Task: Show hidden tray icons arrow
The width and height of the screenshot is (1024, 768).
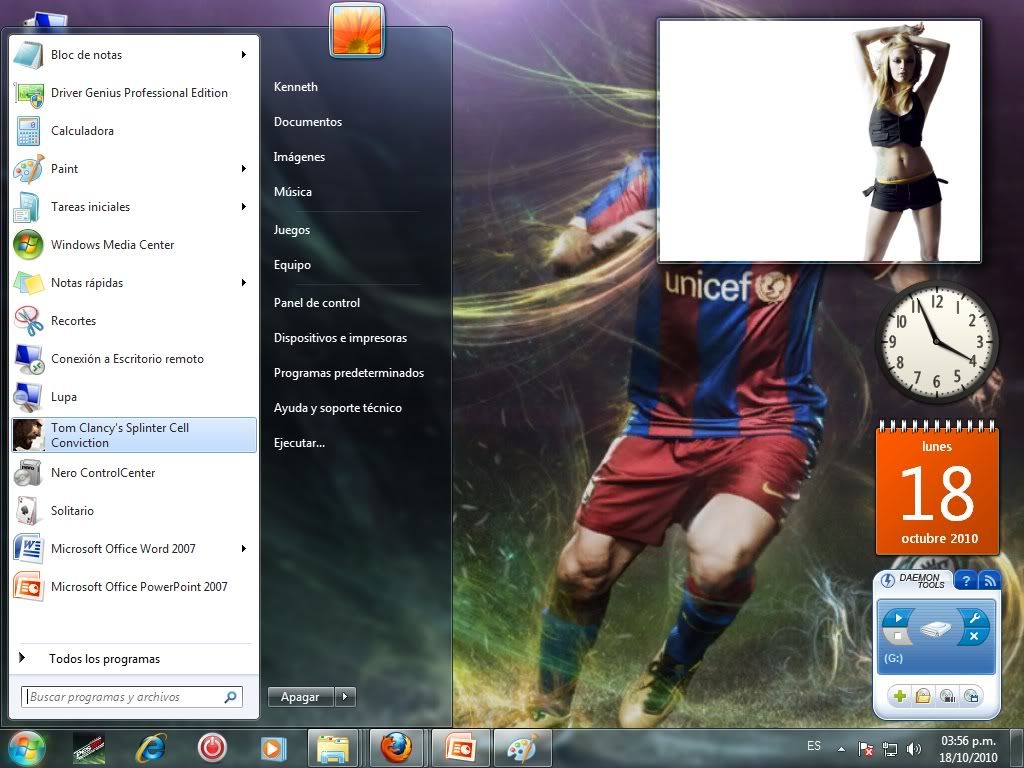Action: pyautogui.click(x=841, y=749)
